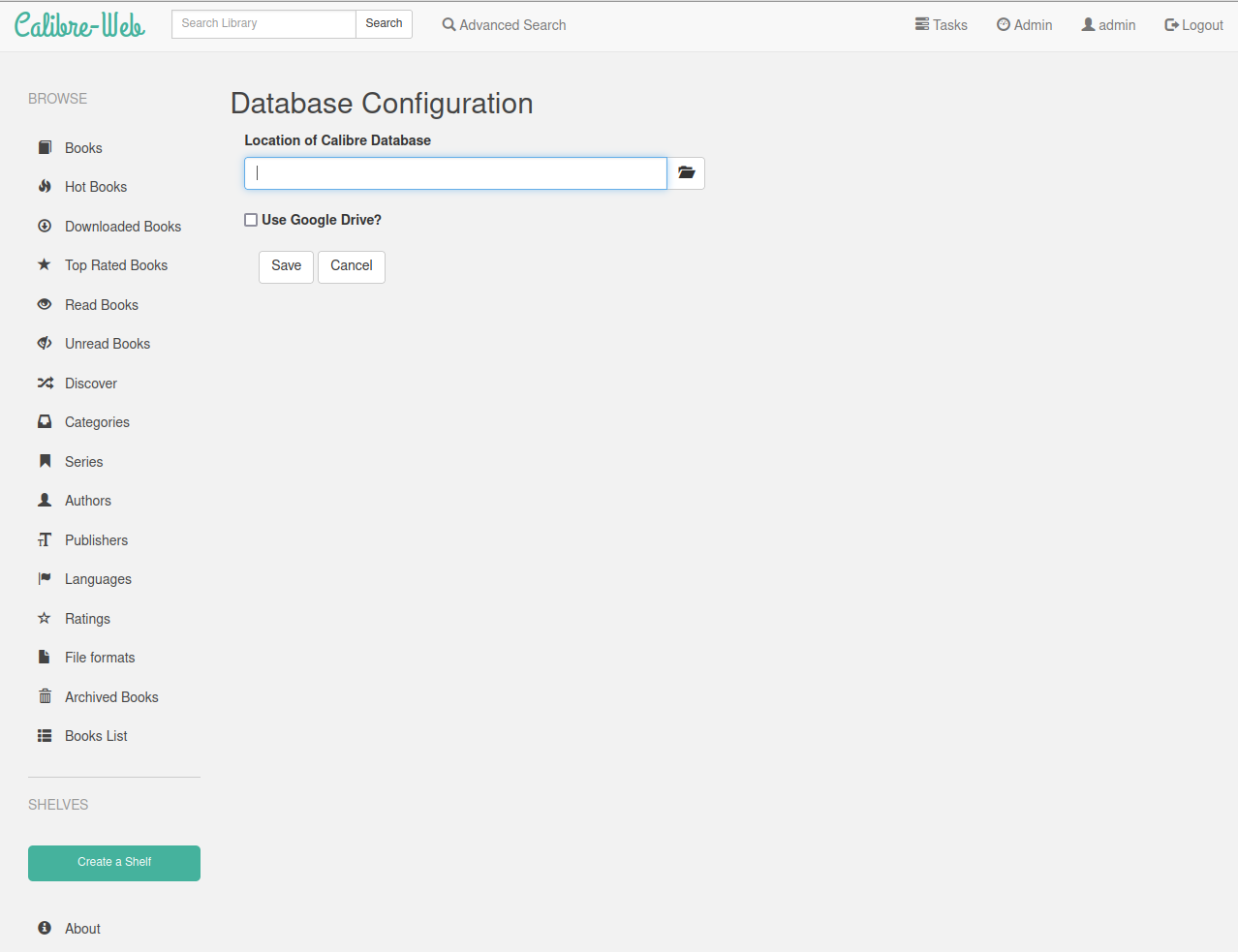Click the Archived Books trash icon
The width and height of the screenshot is (1238, 952).
point(45,696)
